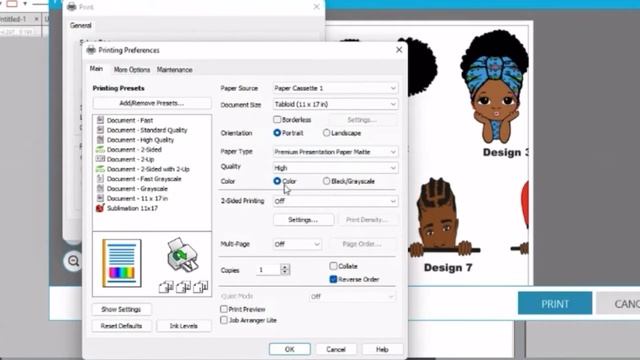Click the Document - Standard Quality preset icon

pyautogui.click(x=100, y=130)
